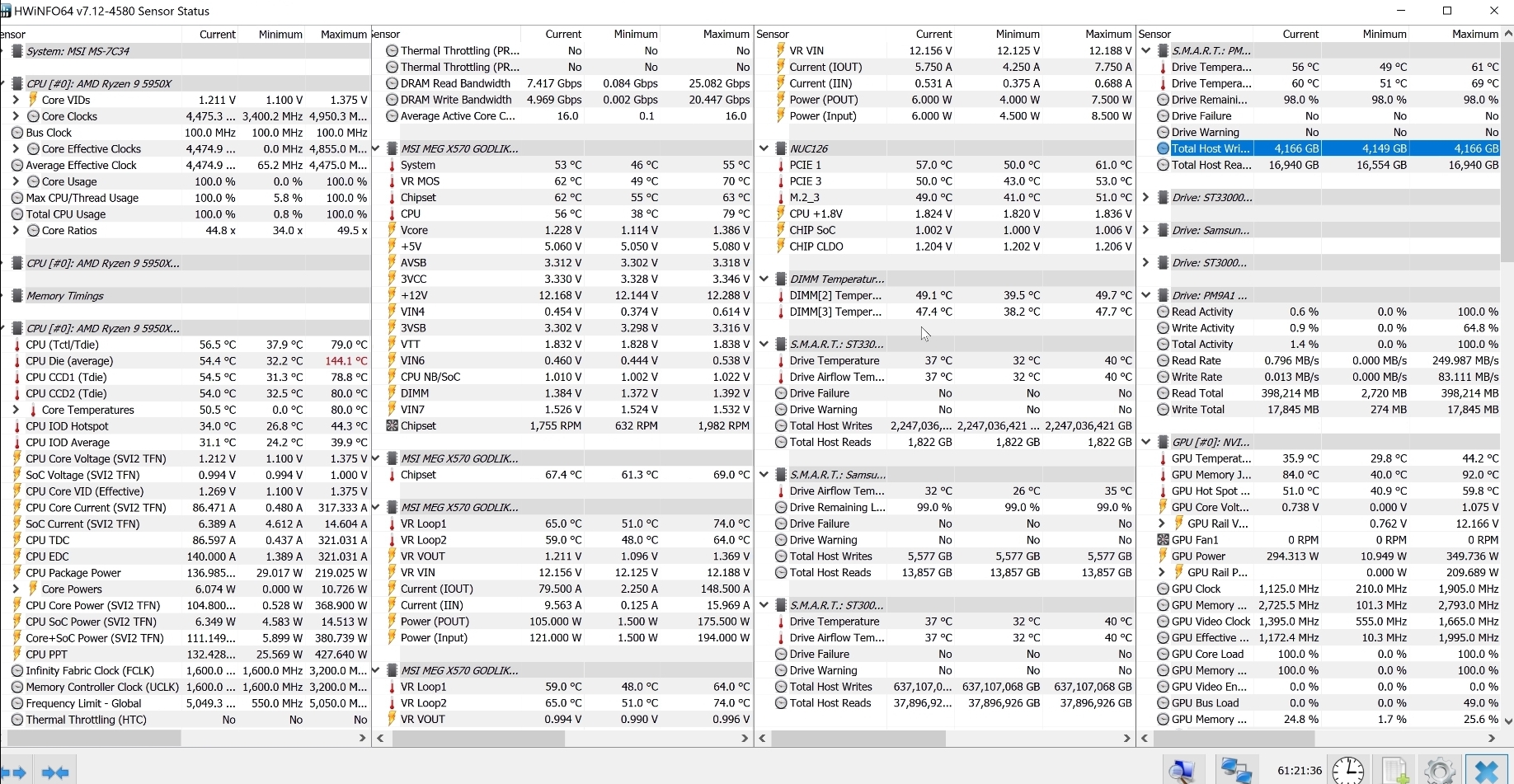Expand the Core VIDs row
The height and width of the screenshot is (784, 1514).
pyautogui.click(x=16, y=100)
